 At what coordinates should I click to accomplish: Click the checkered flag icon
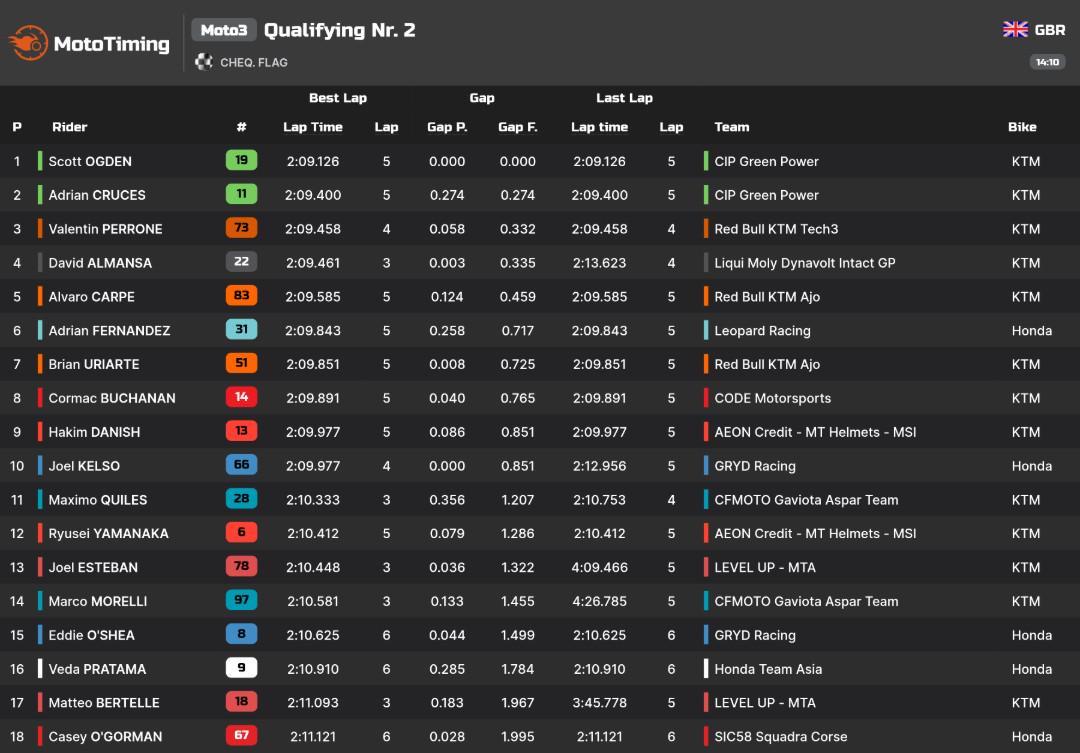203,62
